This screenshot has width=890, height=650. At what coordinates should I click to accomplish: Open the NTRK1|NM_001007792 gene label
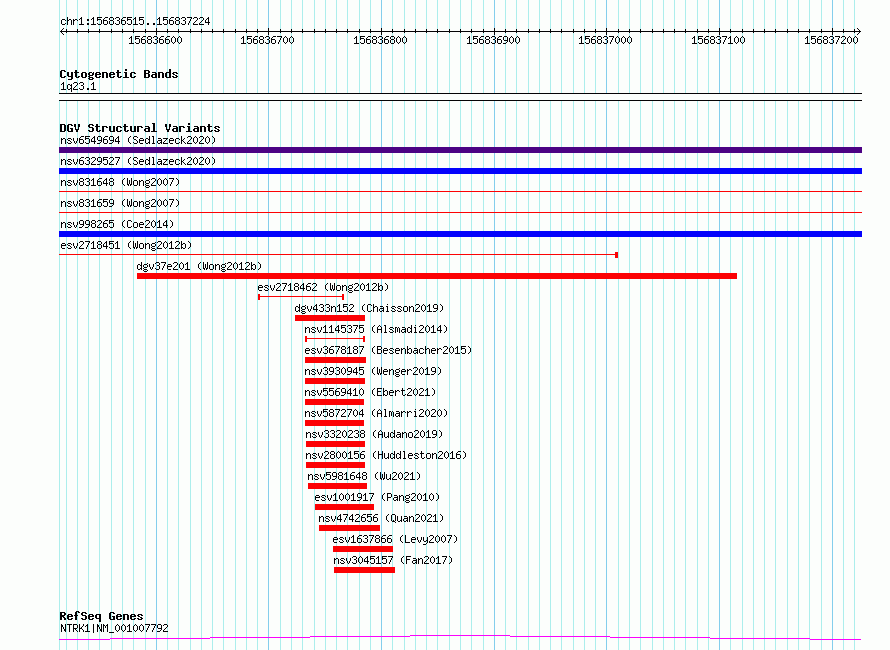pos(114,628)
